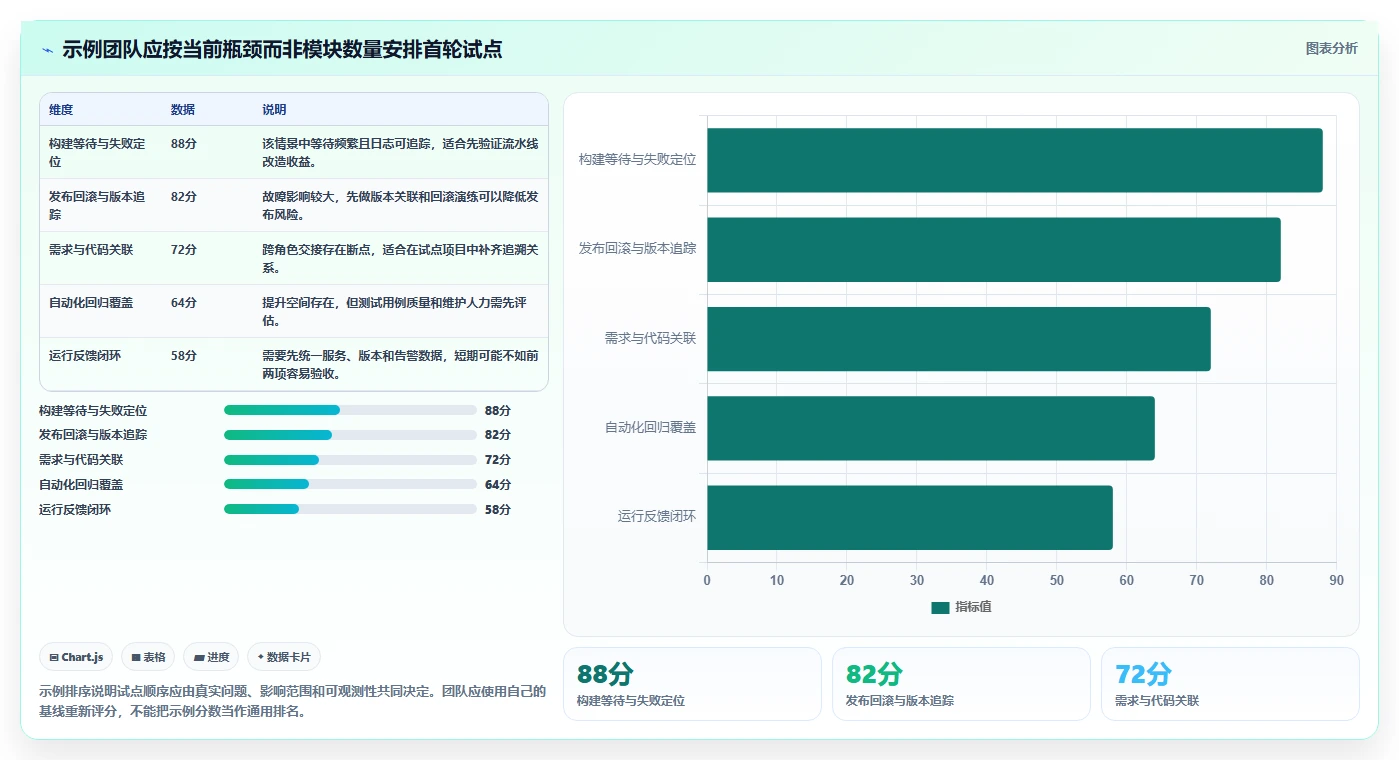
Task: Click the chart y-axis label 自动化回归覆盖
Action: (650, 428)
